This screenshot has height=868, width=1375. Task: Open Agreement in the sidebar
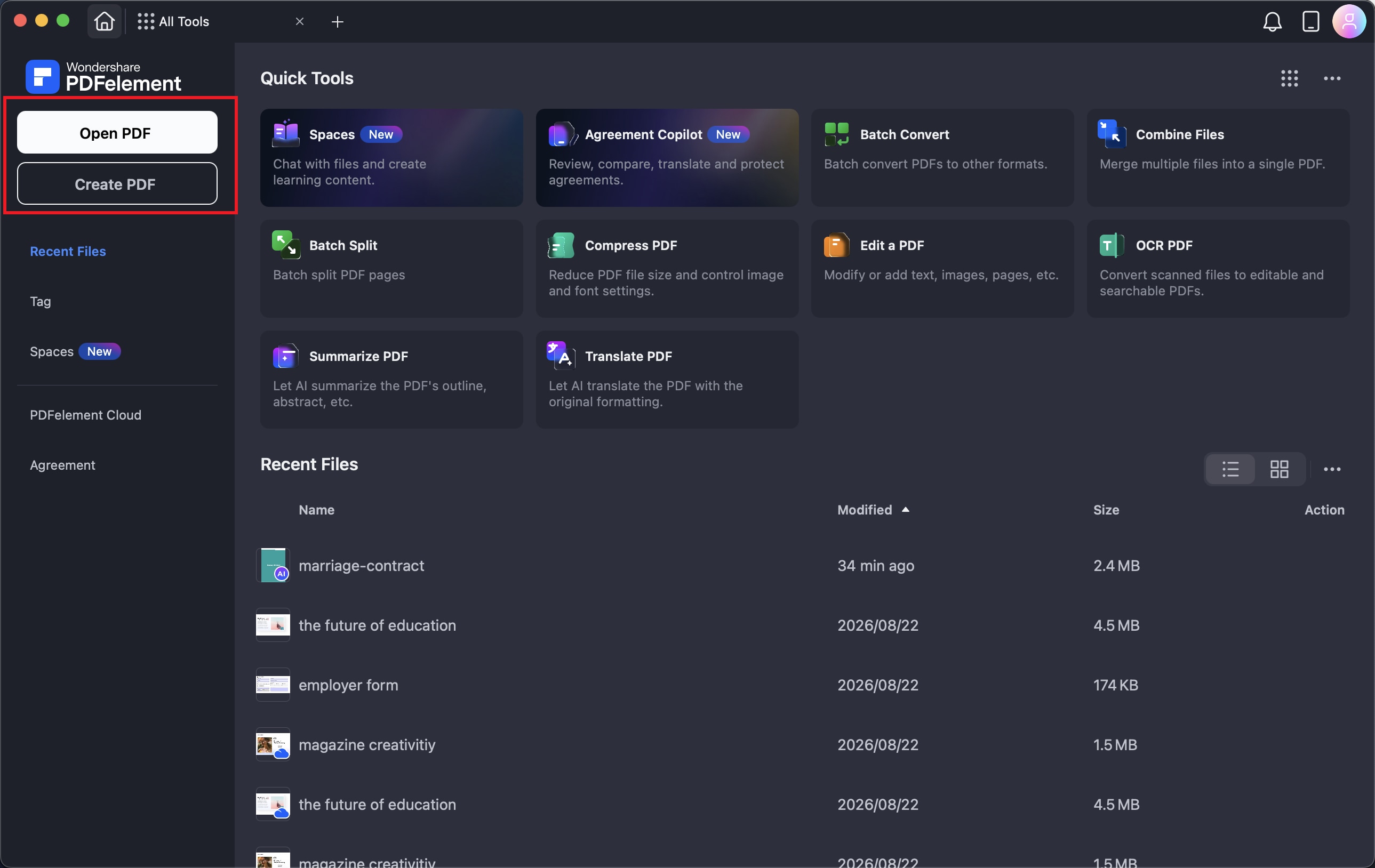63,465
